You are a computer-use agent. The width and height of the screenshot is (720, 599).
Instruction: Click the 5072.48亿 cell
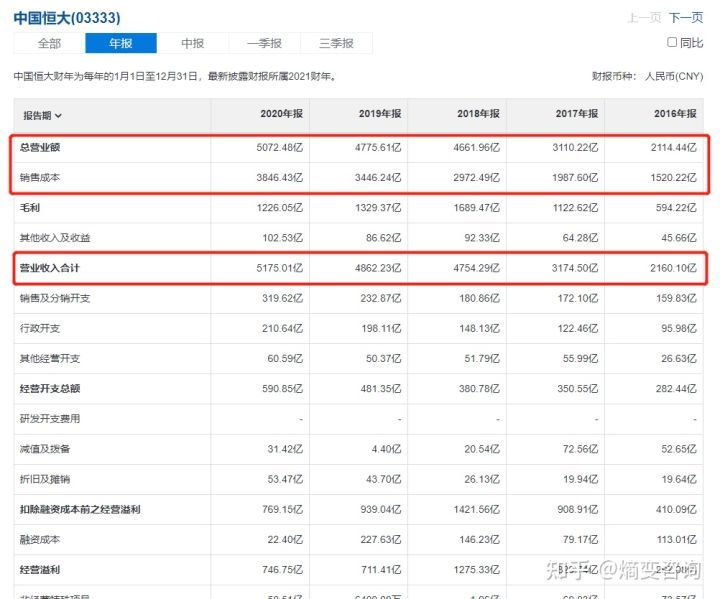280,147
